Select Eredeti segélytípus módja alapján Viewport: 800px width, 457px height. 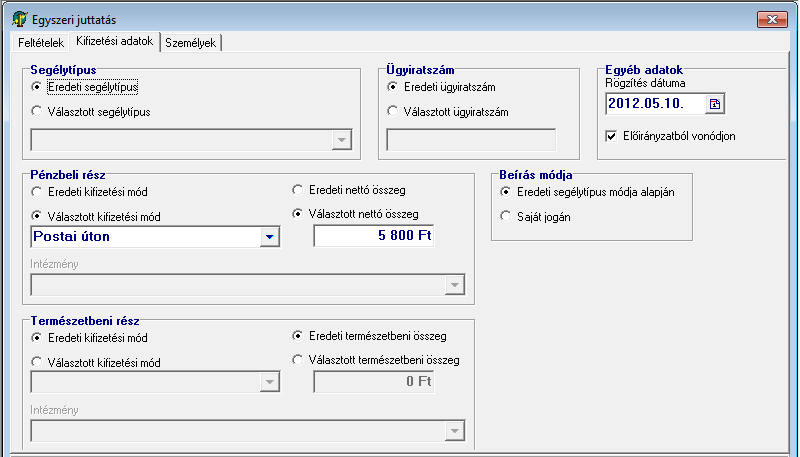(x=505, y=192)
